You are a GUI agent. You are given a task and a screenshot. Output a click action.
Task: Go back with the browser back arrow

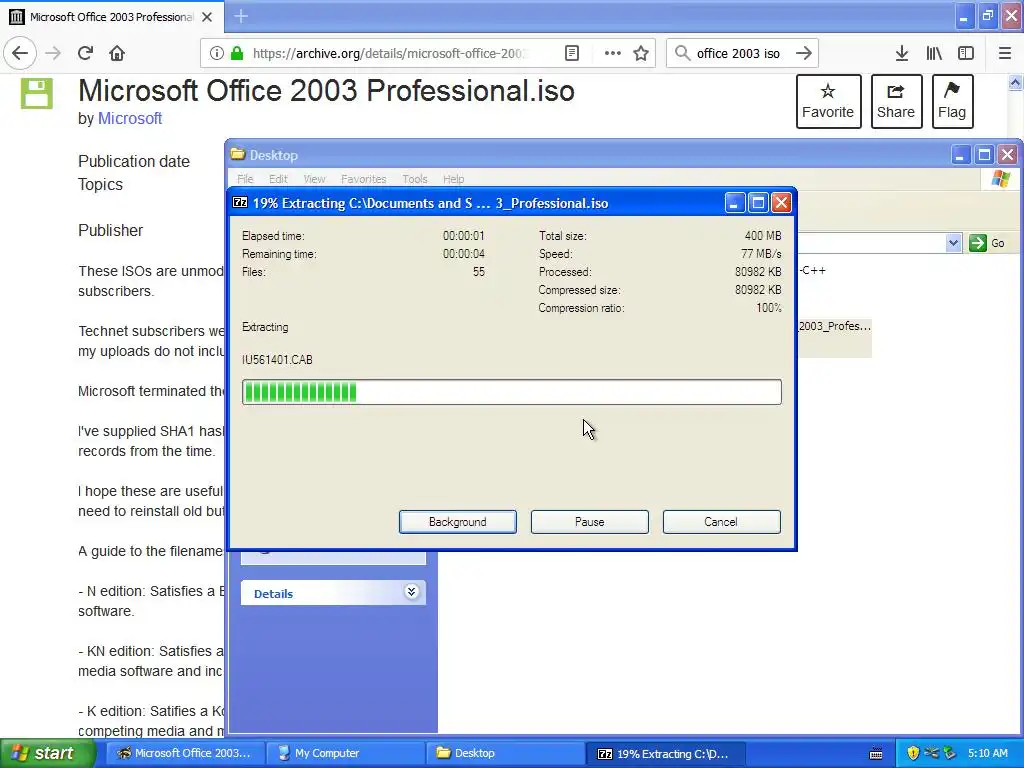[x=20, y=53]
